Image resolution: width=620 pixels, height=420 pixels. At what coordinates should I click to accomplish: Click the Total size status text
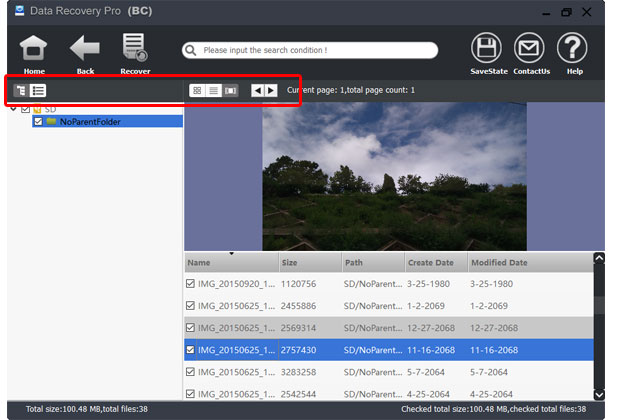point(87,409)
